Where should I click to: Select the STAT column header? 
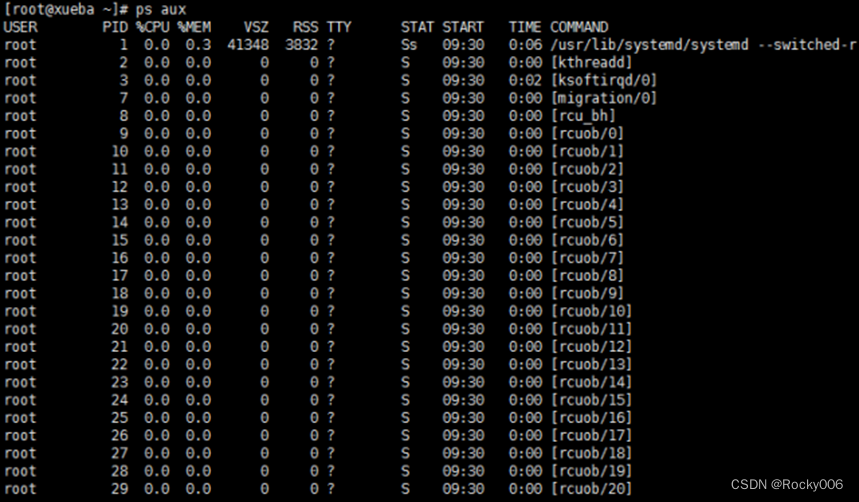[x=417, y=27]
